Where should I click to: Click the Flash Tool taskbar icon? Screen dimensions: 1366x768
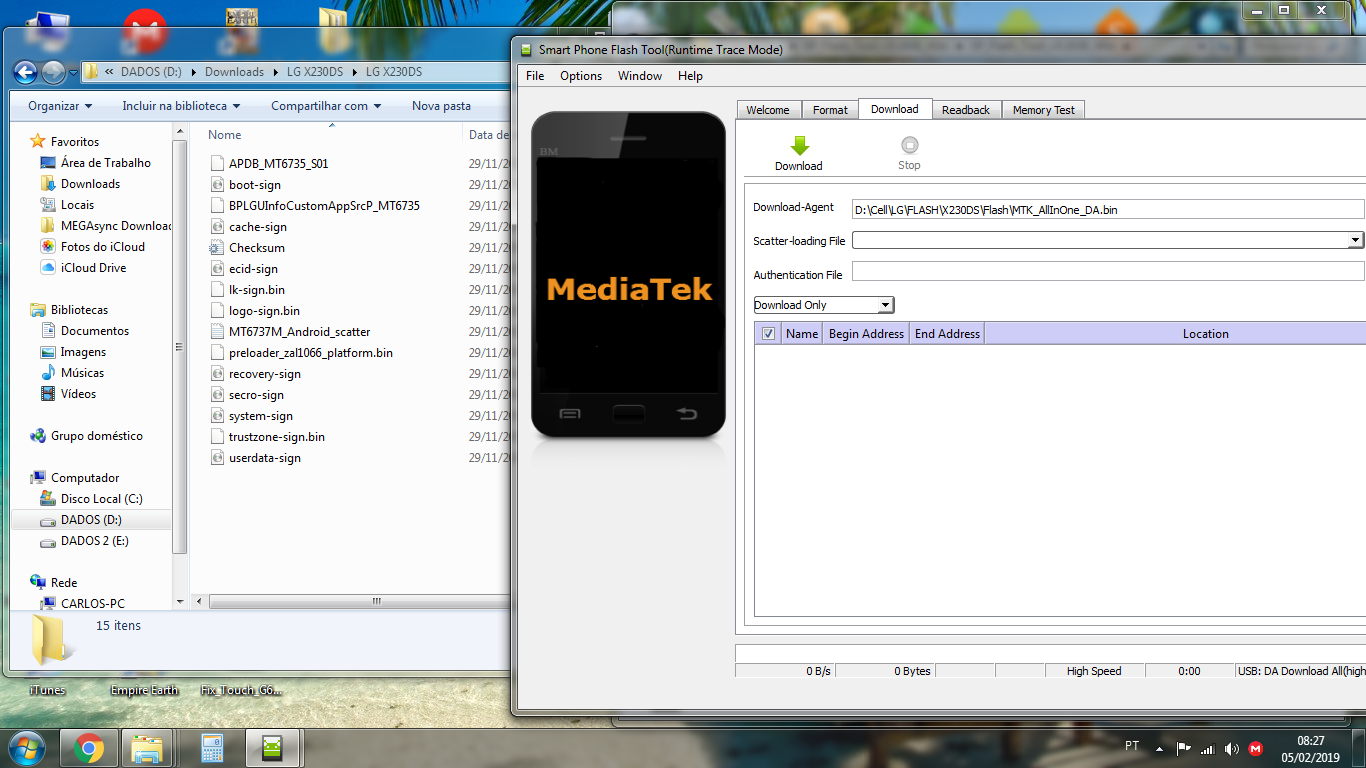[x=272, y=747]
